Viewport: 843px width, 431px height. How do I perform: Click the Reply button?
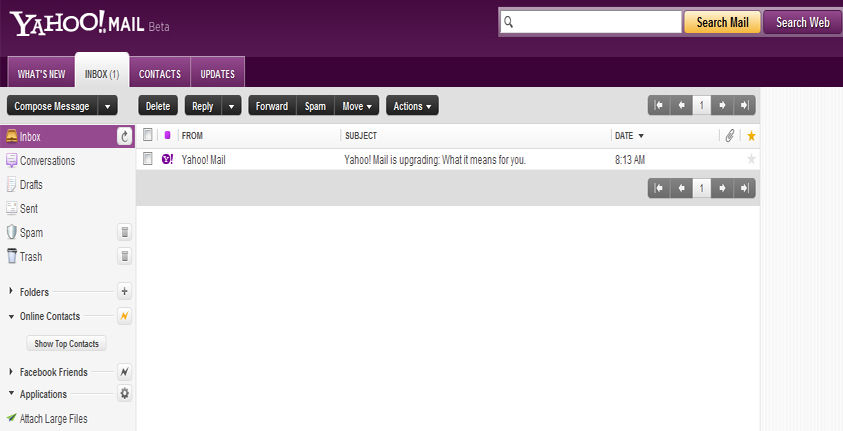point(203,106)
